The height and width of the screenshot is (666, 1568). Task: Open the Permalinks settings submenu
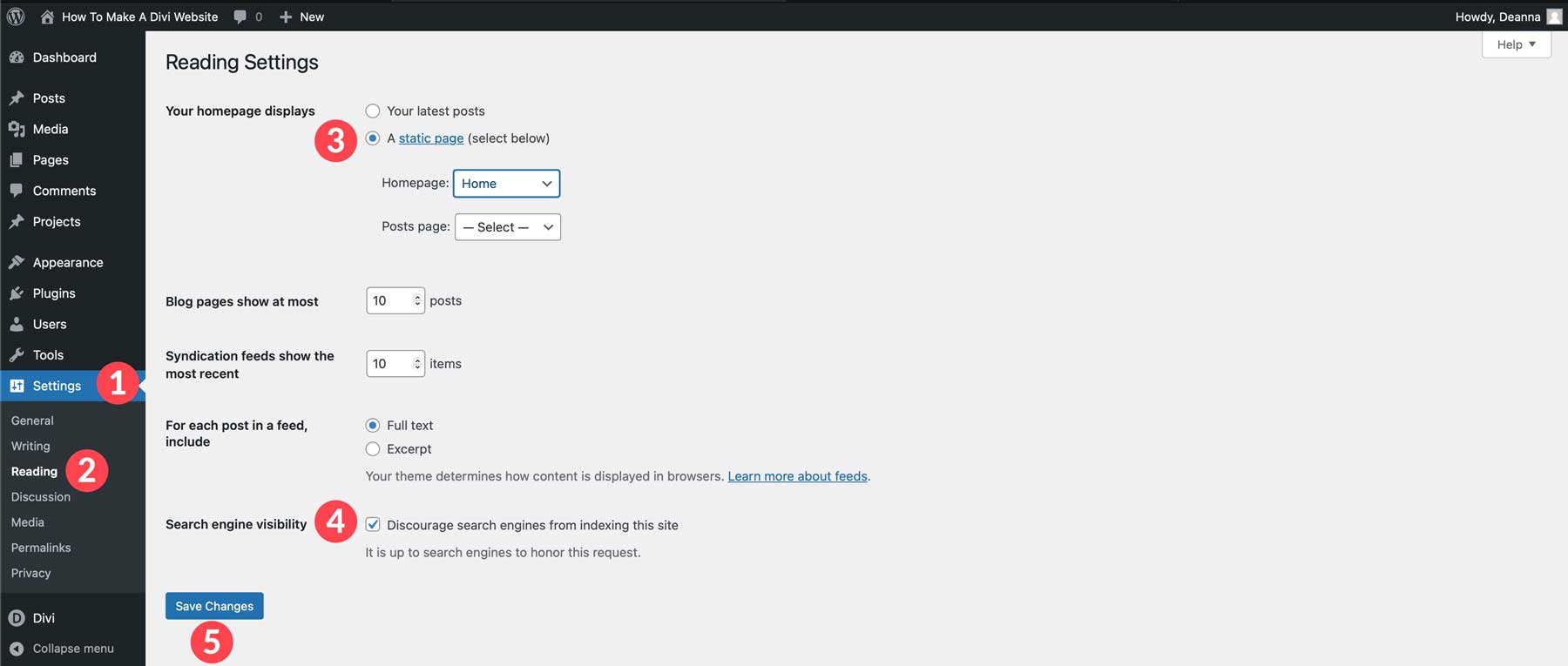(x=41, y=548)
